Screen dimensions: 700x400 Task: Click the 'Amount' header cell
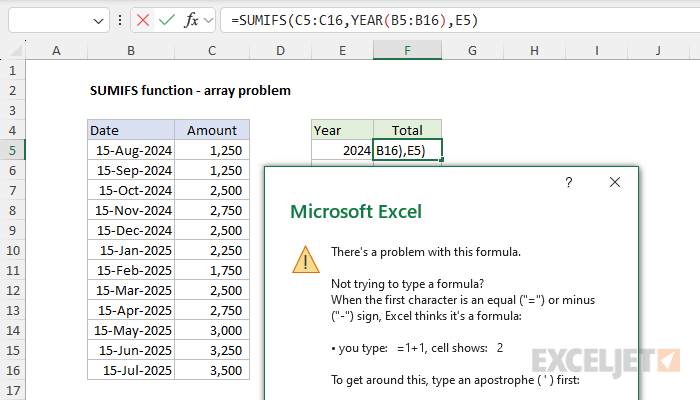tap(212, 130)
